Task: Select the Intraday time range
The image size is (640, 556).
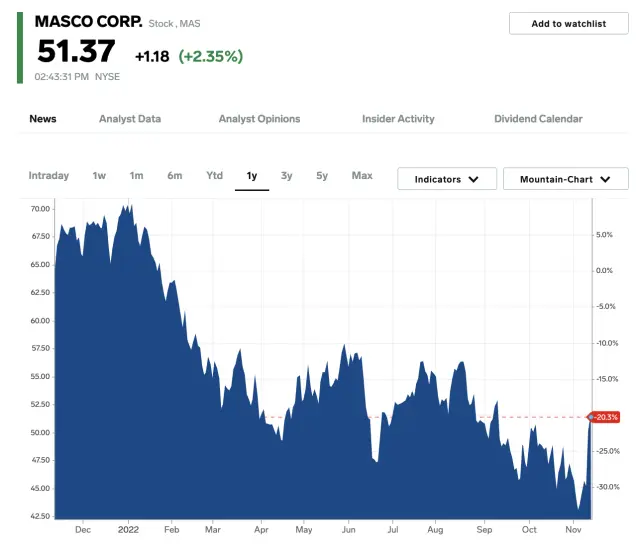Action: (x=49, y=176)
